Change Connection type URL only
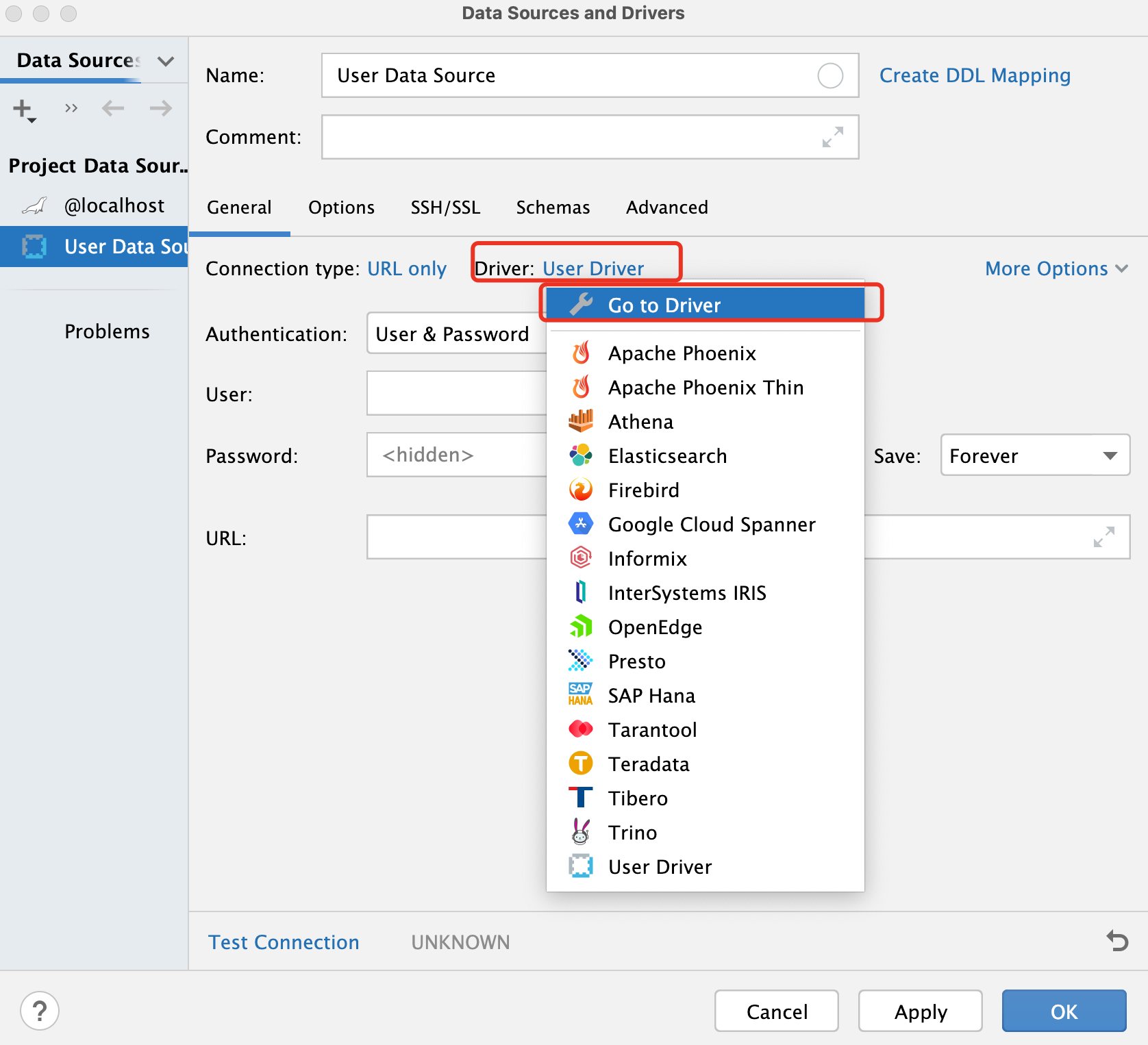The image size is (1148, 1045). pyautogui.click(x=407, y=268)
